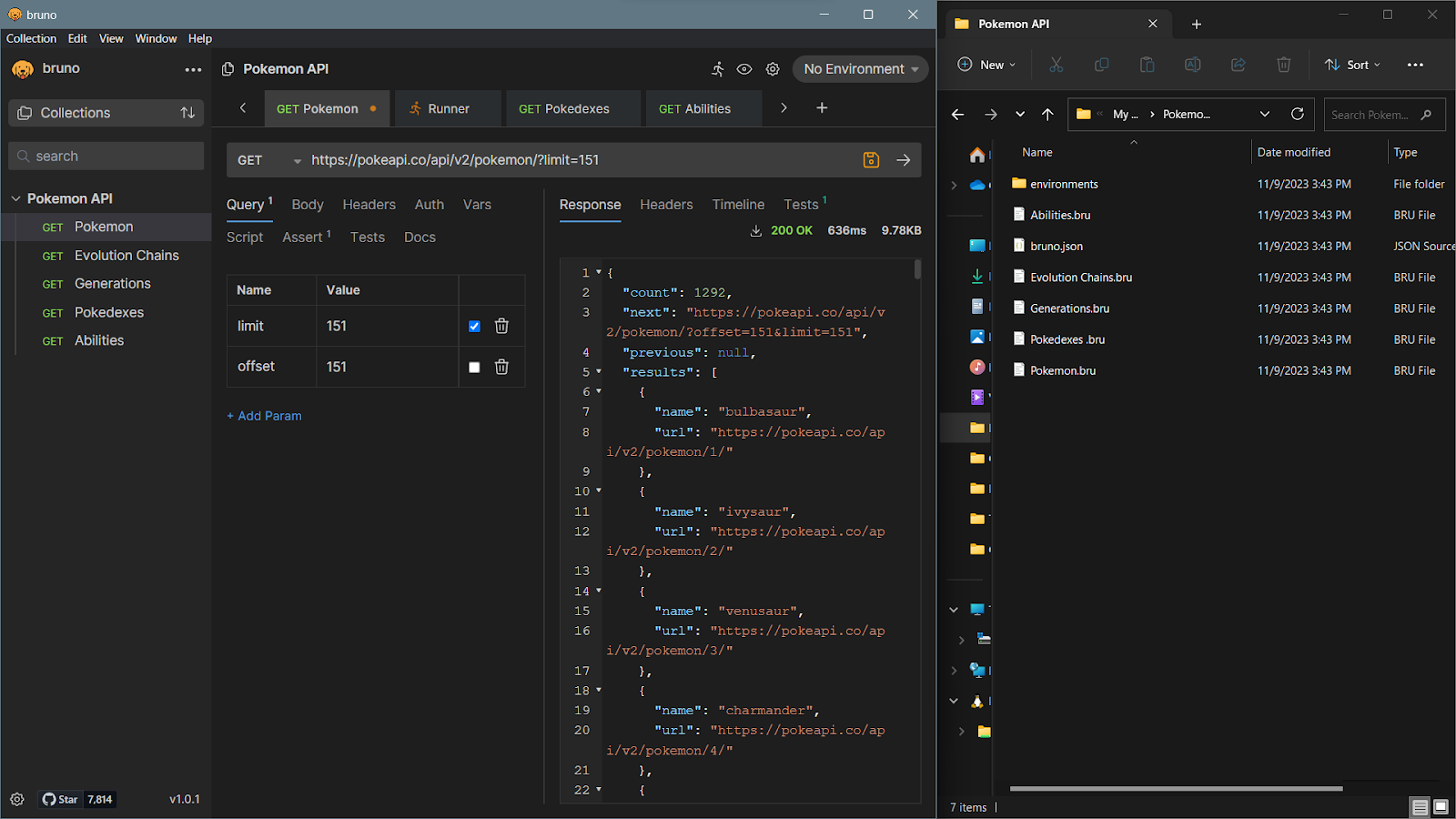The height and width of the screenshot is (819, 1456).
Task: Click the Share icon in File Explorer
Action: pyautogui.click(x=1238, y=65)
